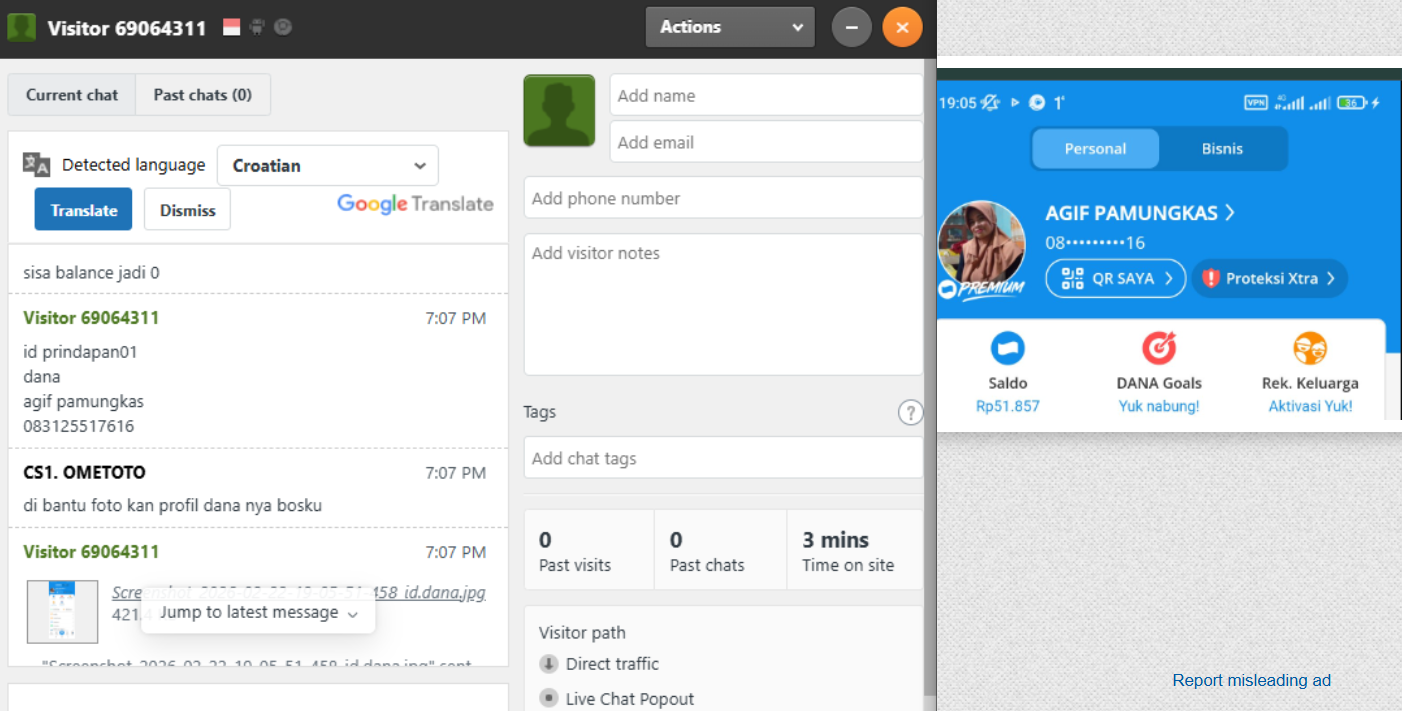The height and width of the screenshot is (711, 1402).
Task: Click message 'di bantu foto kan profil dana nya bosku'
Action: pyautogui.click(x=172, y=505)
